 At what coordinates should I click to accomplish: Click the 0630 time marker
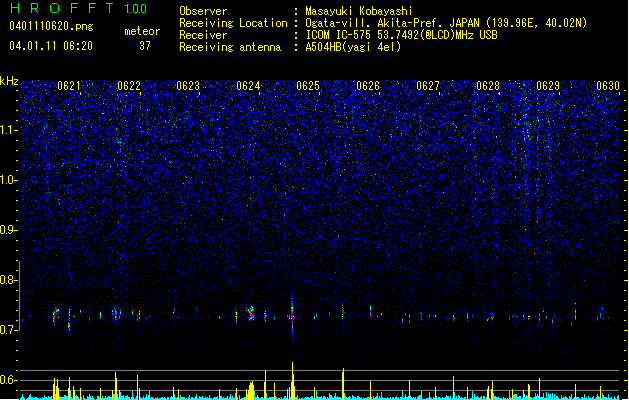(608, 86)
